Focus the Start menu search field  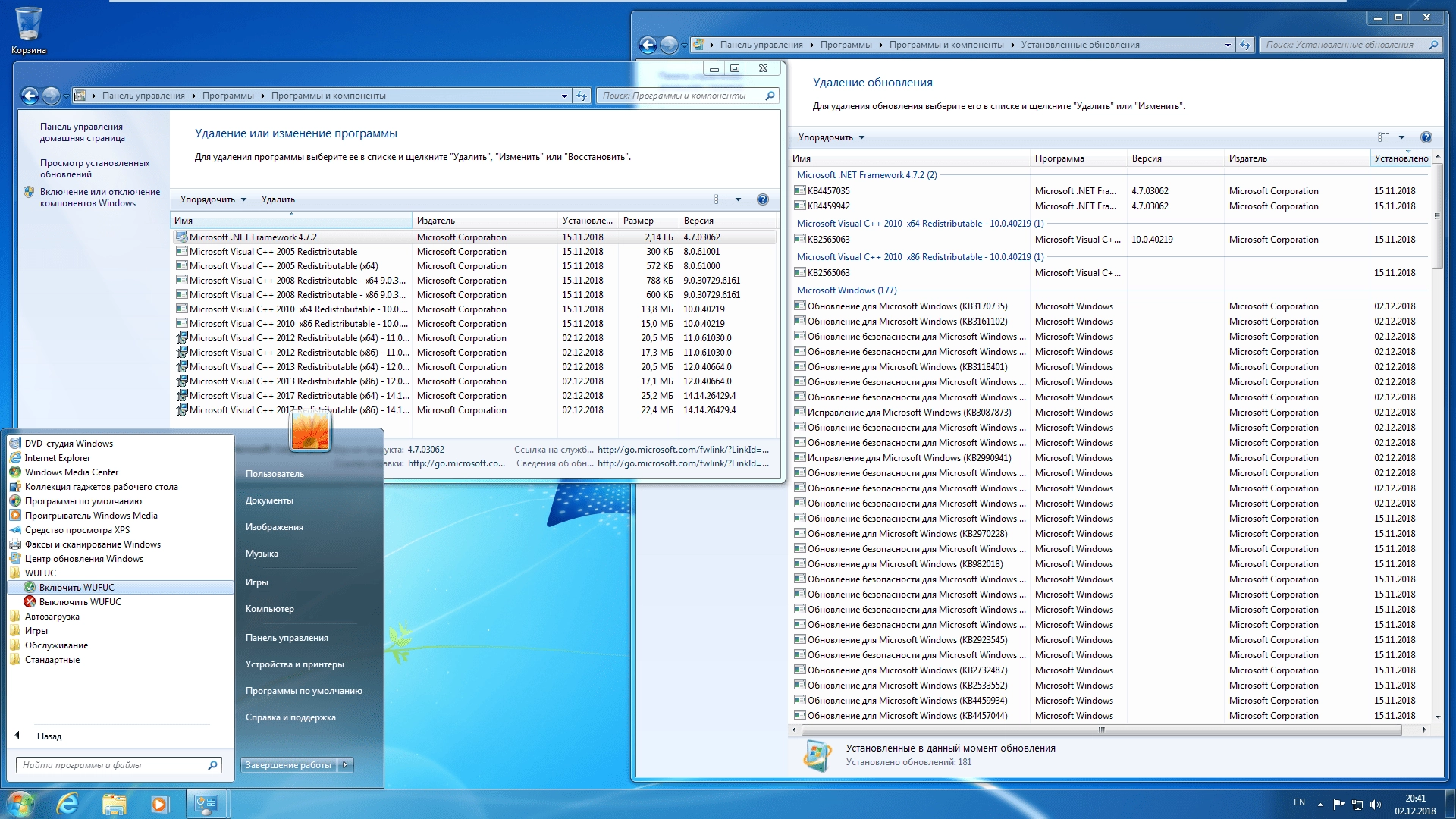pos(118,765)
